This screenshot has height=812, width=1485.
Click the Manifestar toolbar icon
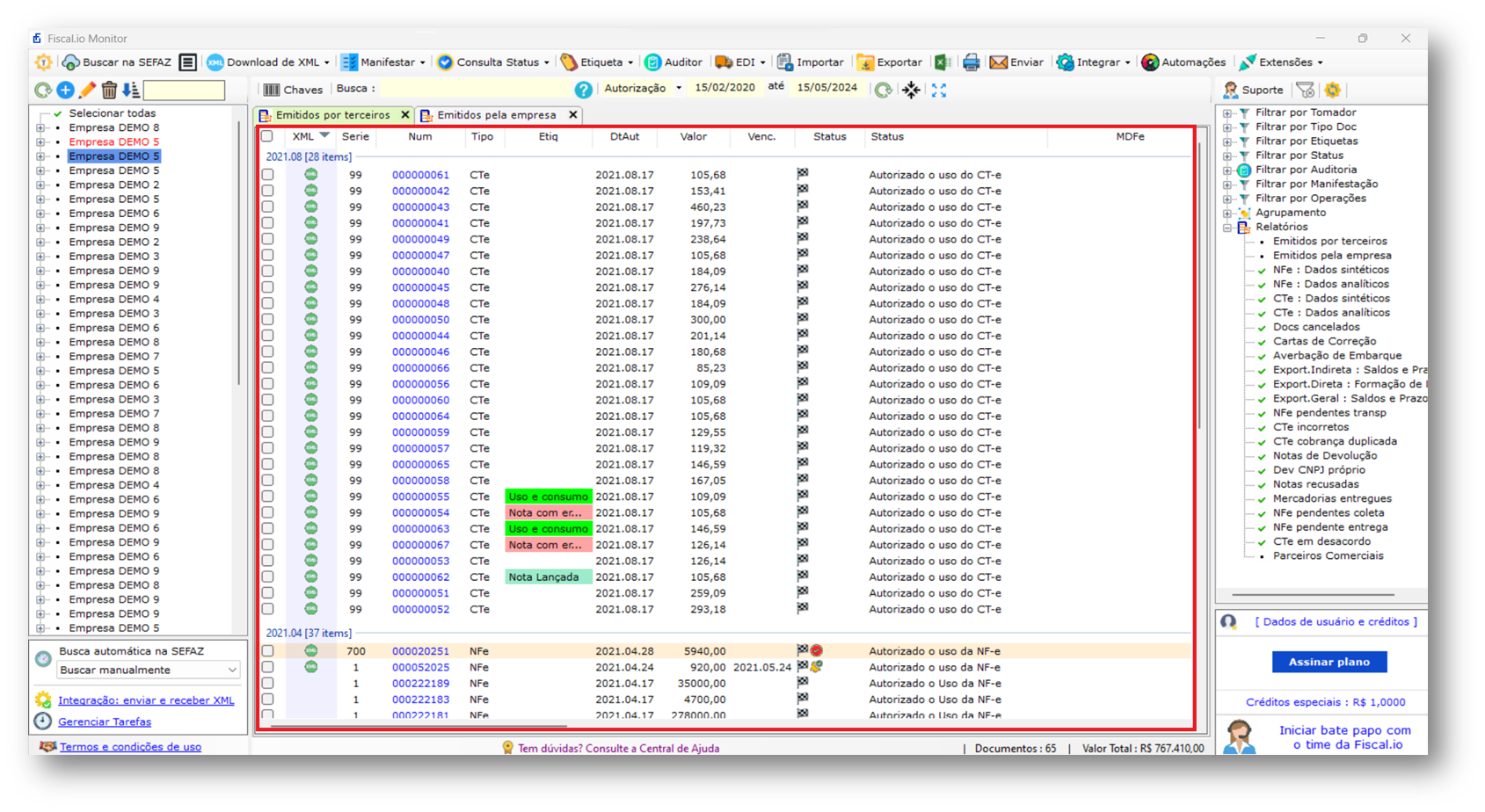349,62
